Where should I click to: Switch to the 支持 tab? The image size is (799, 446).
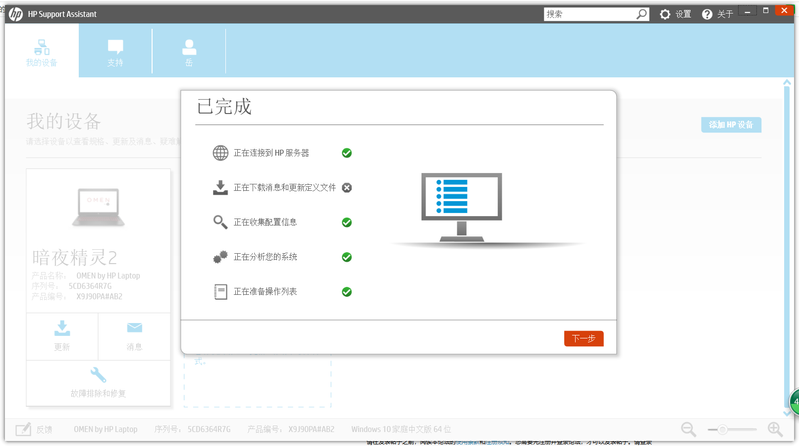click(115, 53)
